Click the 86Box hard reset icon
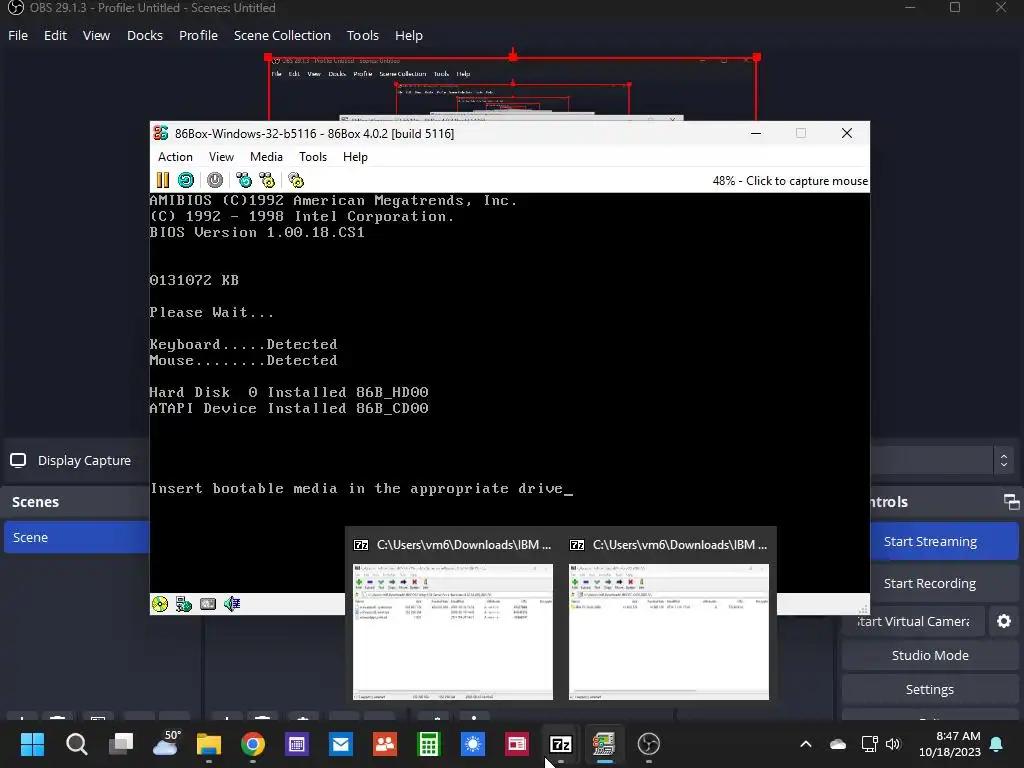The width and height of the screenshot is (1024, 768). click(186, 180)
